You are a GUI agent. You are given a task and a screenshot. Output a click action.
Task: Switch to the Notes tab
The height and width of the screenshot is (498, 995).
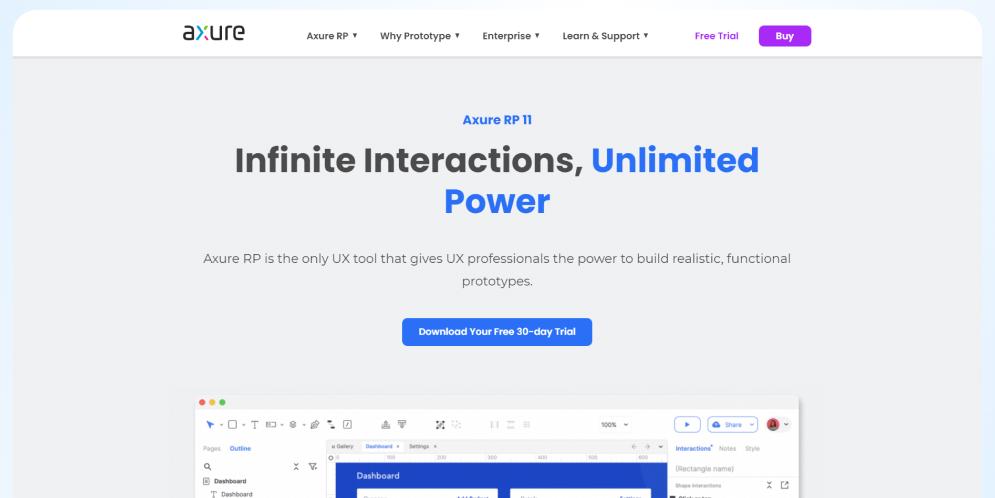[x=727, y=449]
